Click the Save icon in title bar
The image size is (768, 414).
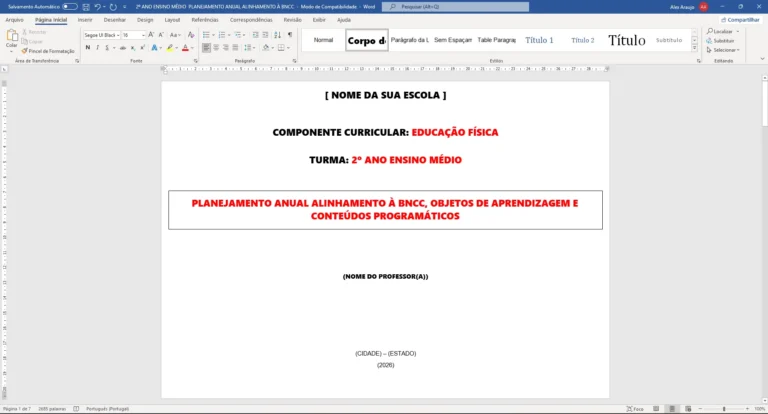click(86, 7)
